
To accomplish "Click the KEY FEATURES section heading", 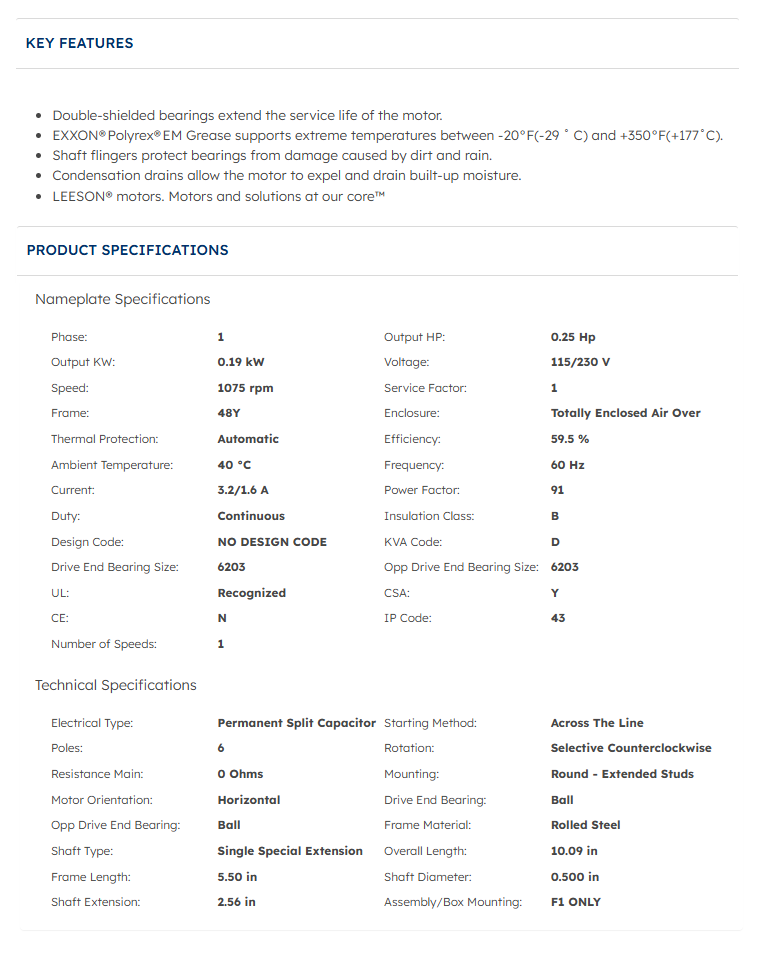I will [x=79, y=43].
